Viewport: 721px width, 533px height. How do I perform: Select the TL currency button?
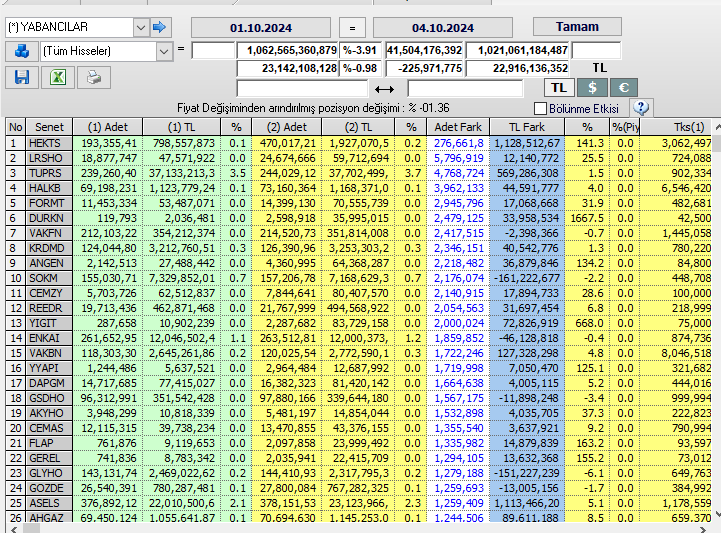click(559, 88)
